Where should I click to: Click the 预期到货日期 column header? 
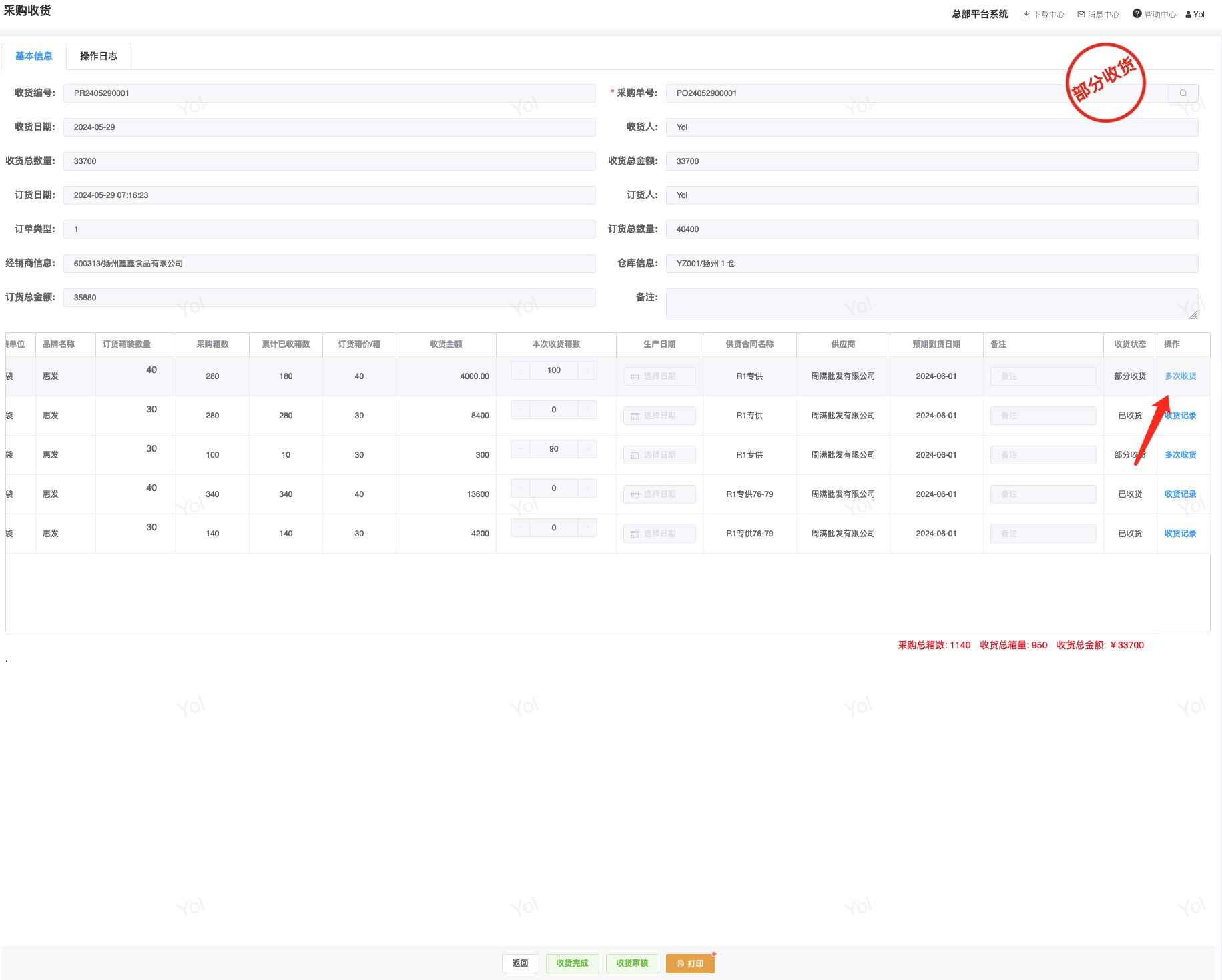[936, 344]
